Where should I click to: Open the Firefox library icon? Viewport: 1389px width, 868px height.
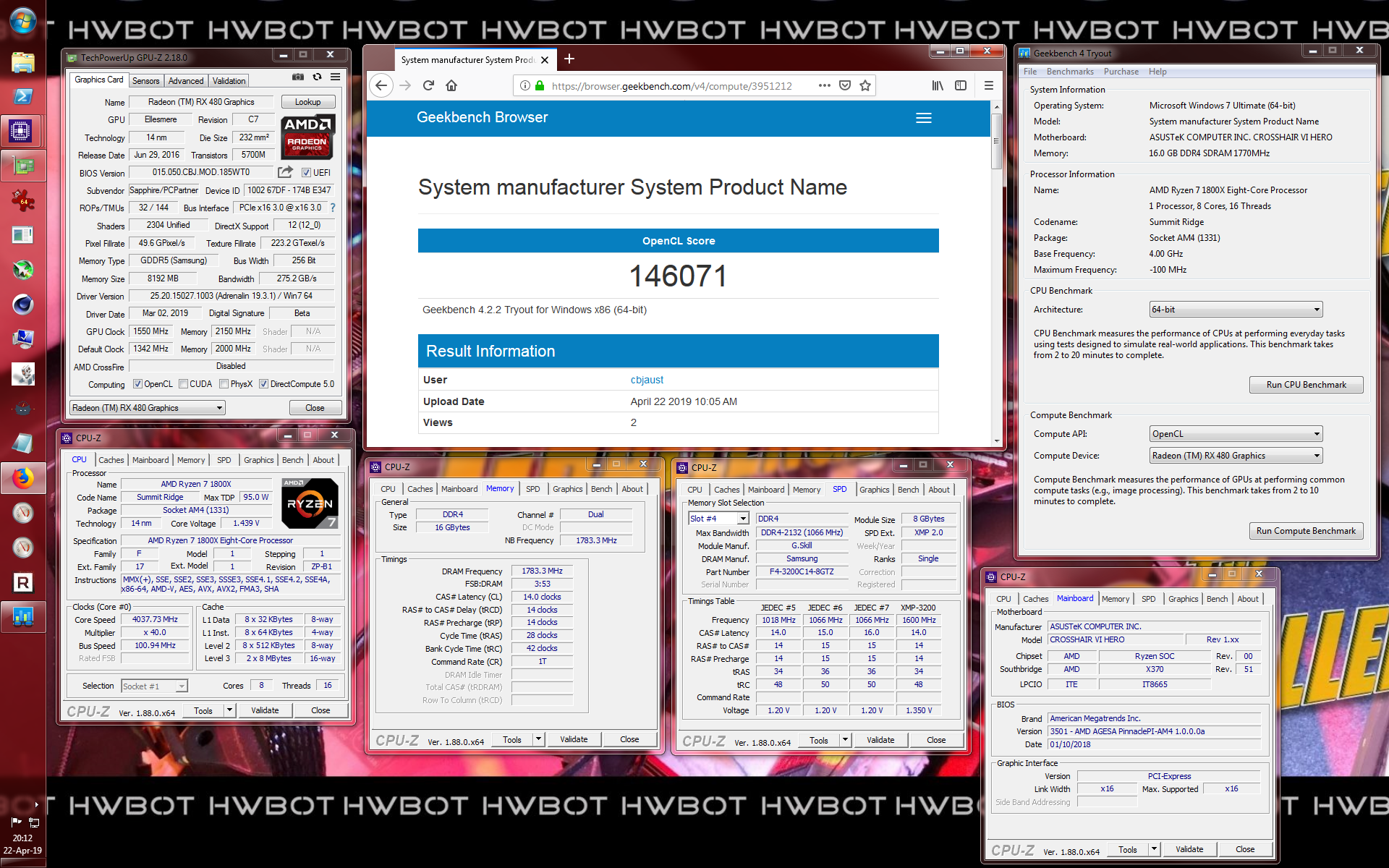[938, 86]
